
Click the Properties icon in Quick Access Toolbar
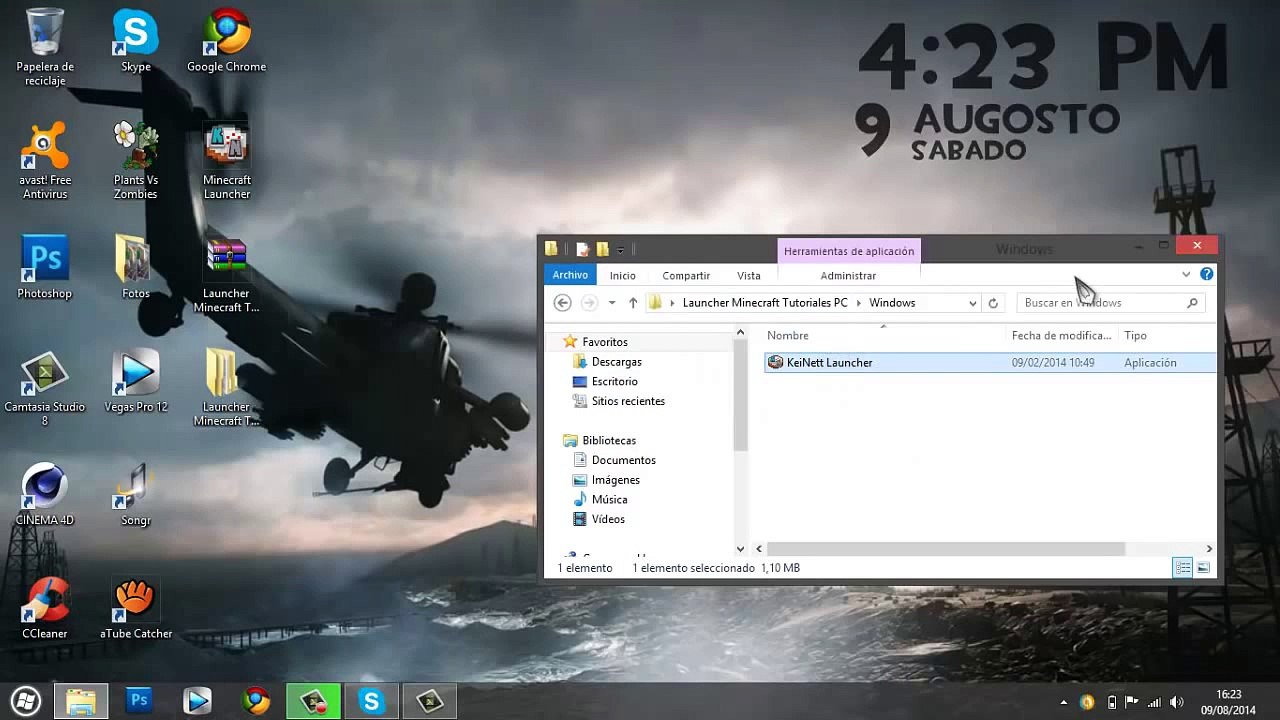582,250
